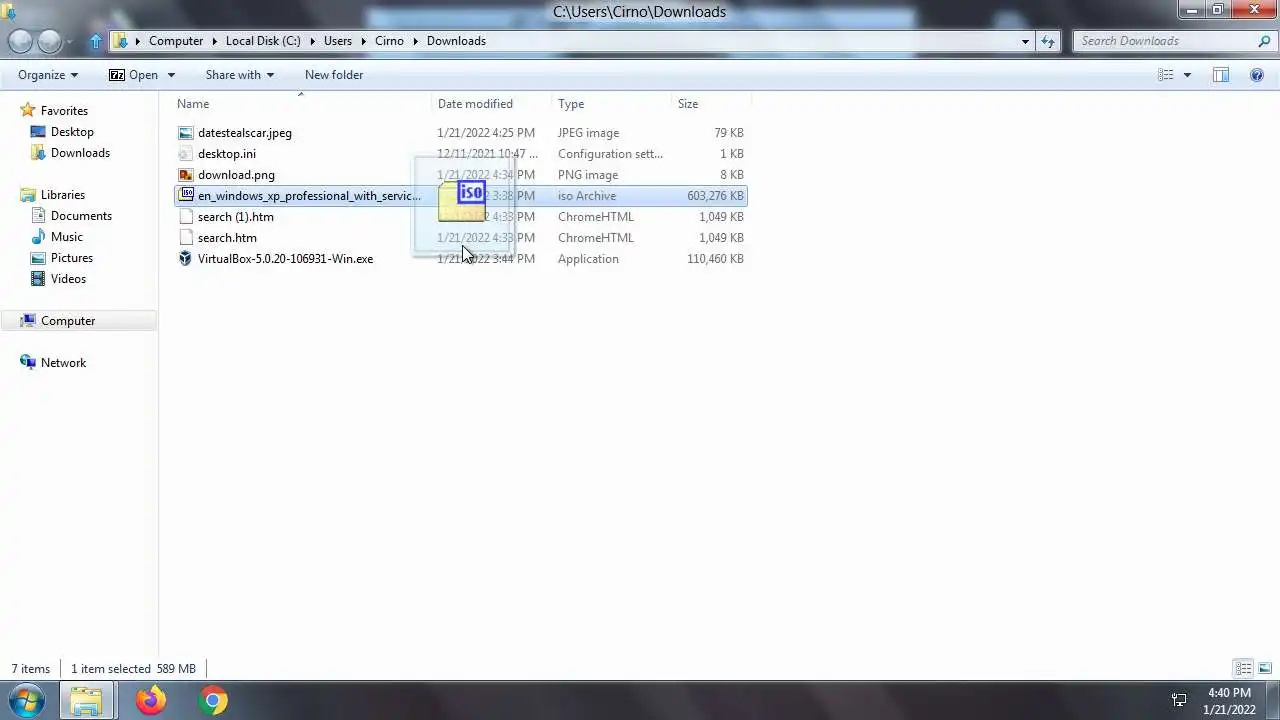Click the search magnifier icon

point(1264,41)
